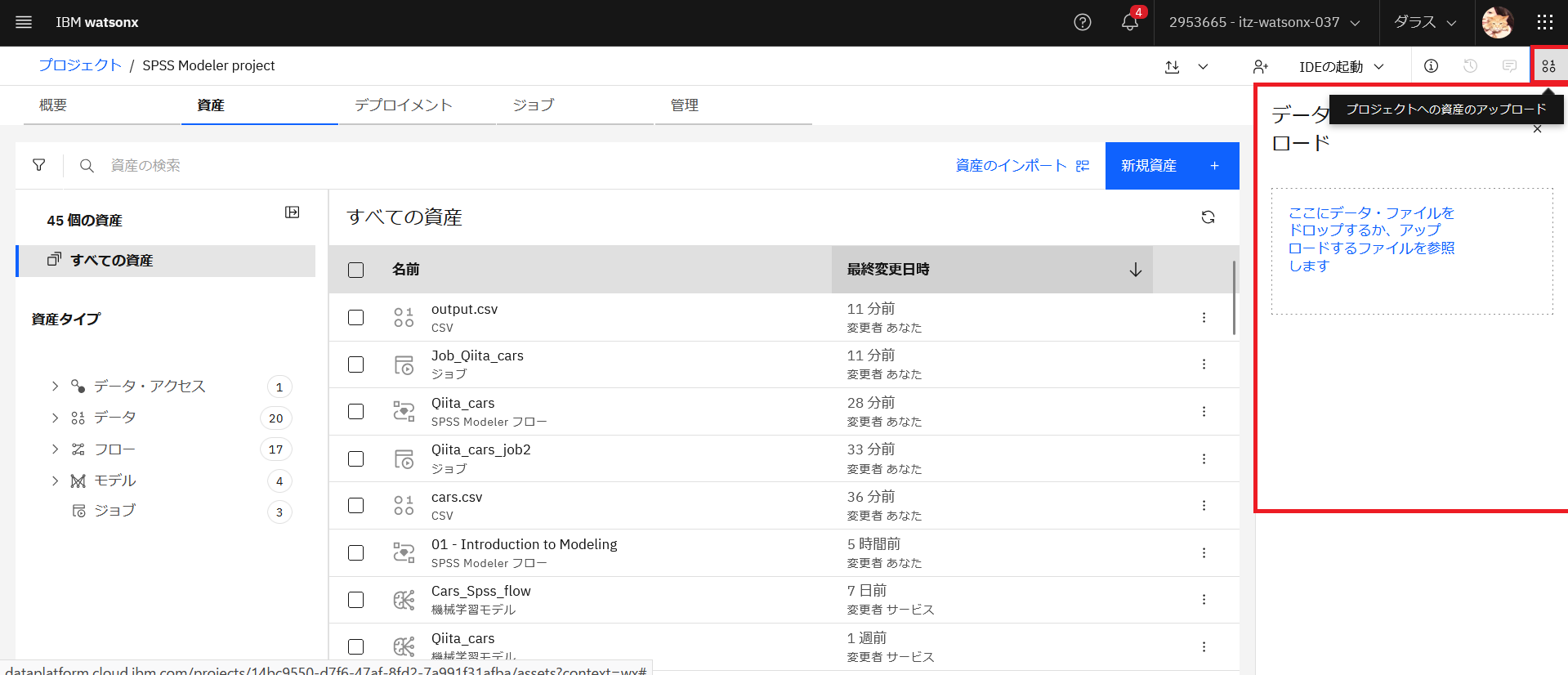Click the version history icon
The image size is (1568, 675).
(1470, 66)
